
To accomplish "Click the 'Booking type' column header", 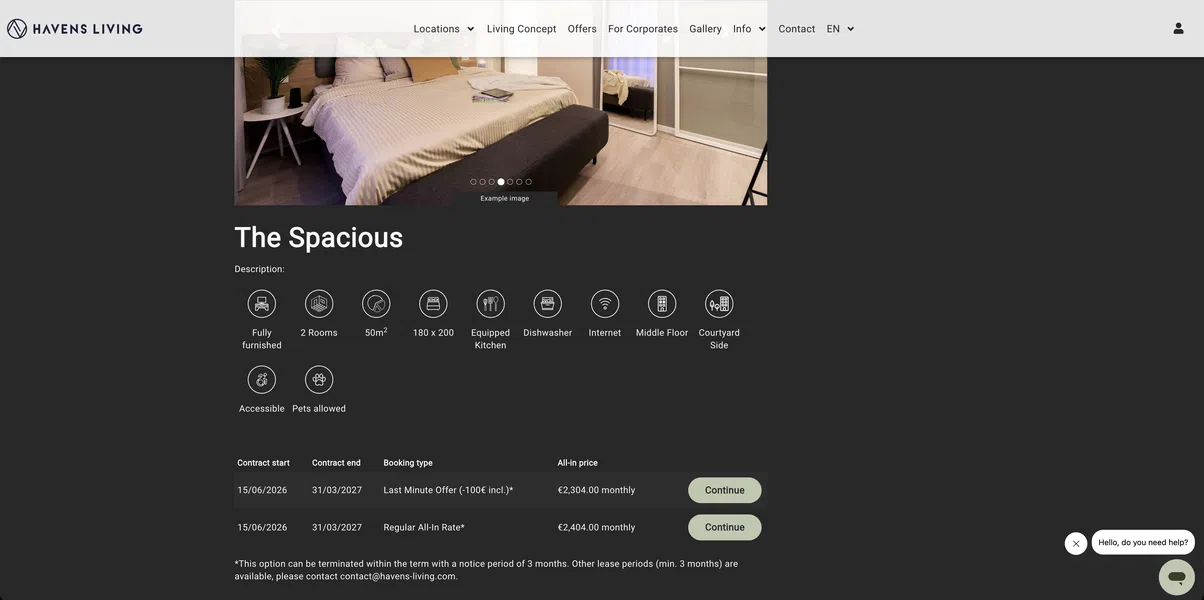I will pyautogui.click(x=408, y=463).
